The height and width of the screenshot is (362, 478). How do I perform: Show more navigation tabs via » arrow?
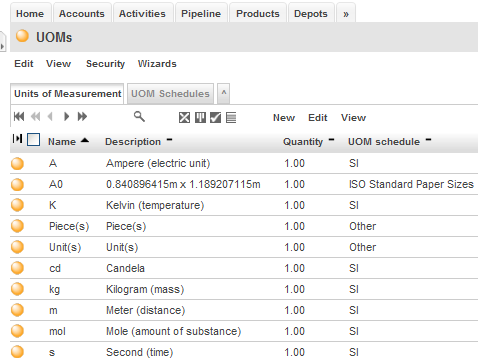[x=346, y=14]
